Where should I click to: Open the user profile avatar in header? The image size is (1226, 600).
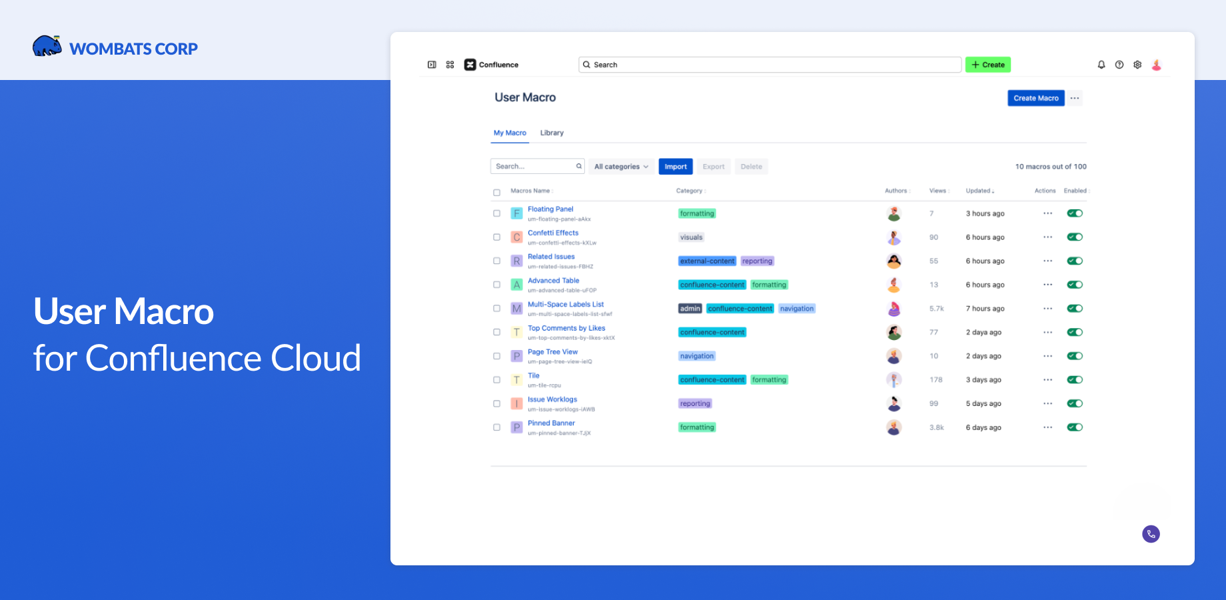pos(1156,65)
